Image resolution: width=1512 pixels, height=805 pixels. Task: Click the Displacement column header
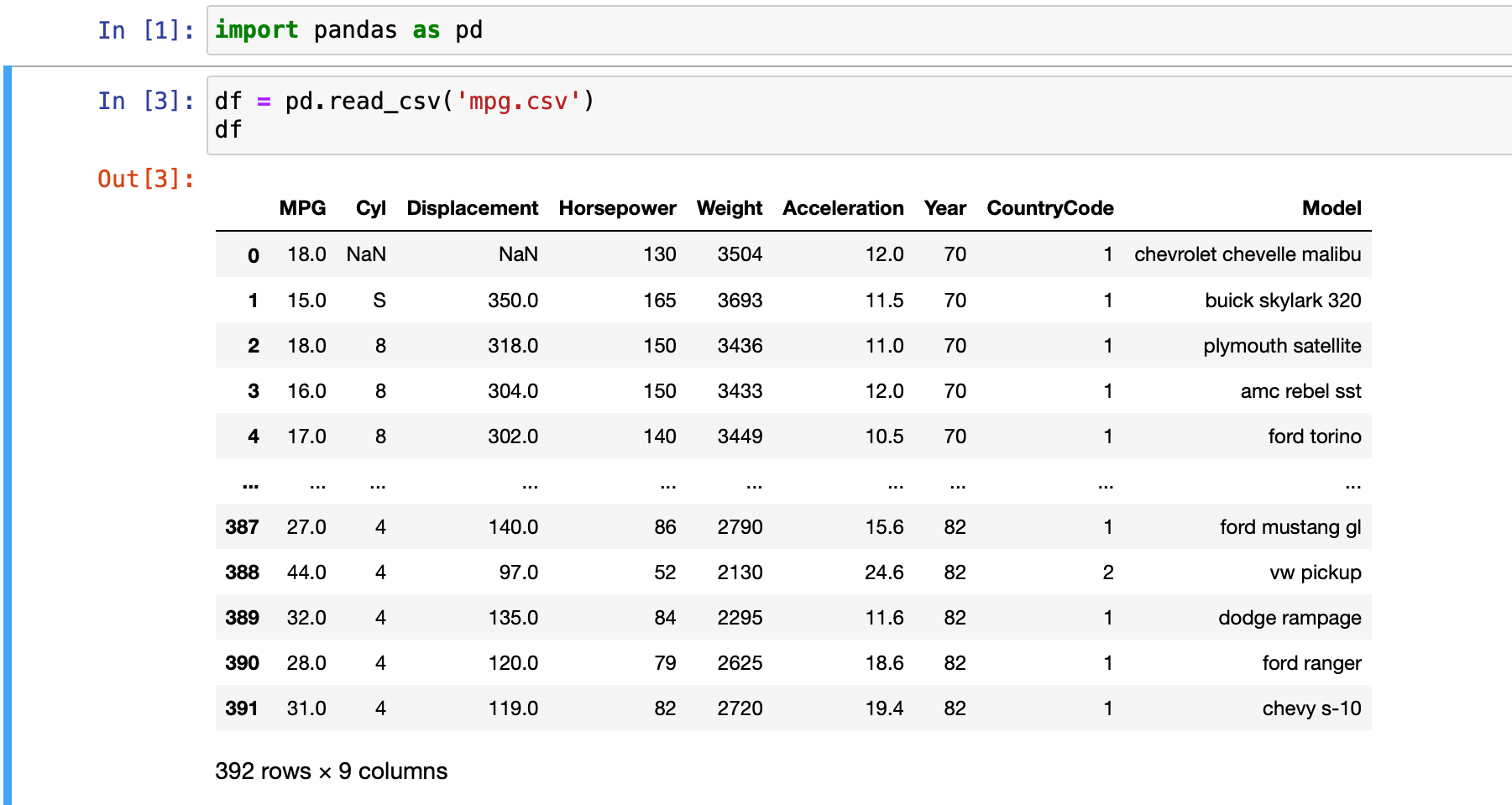coord(473,208)
